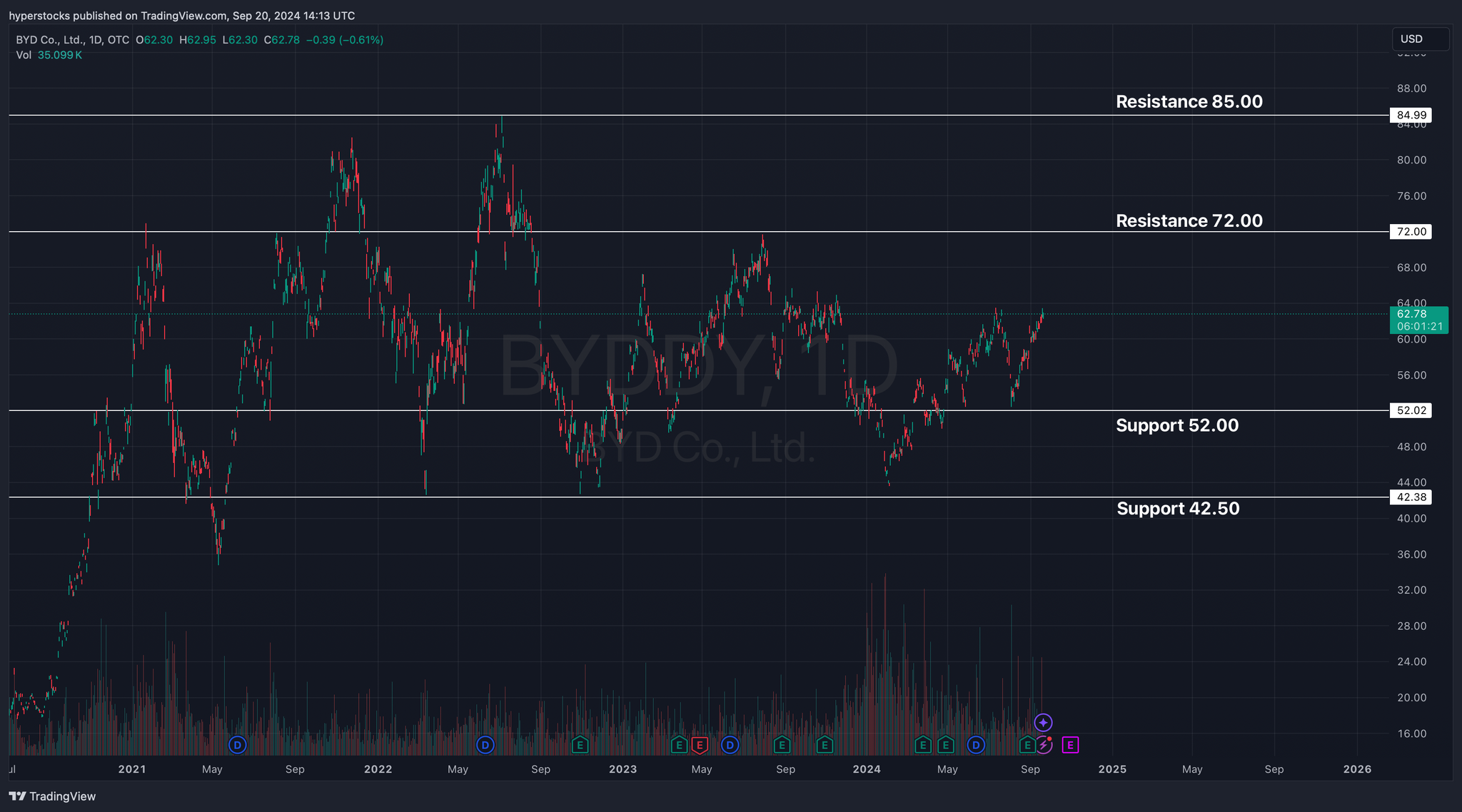This screenshot has width=1462, height=812.
Task: Click the 2025 label on time axis
Action: click(x=1111, y=769)
